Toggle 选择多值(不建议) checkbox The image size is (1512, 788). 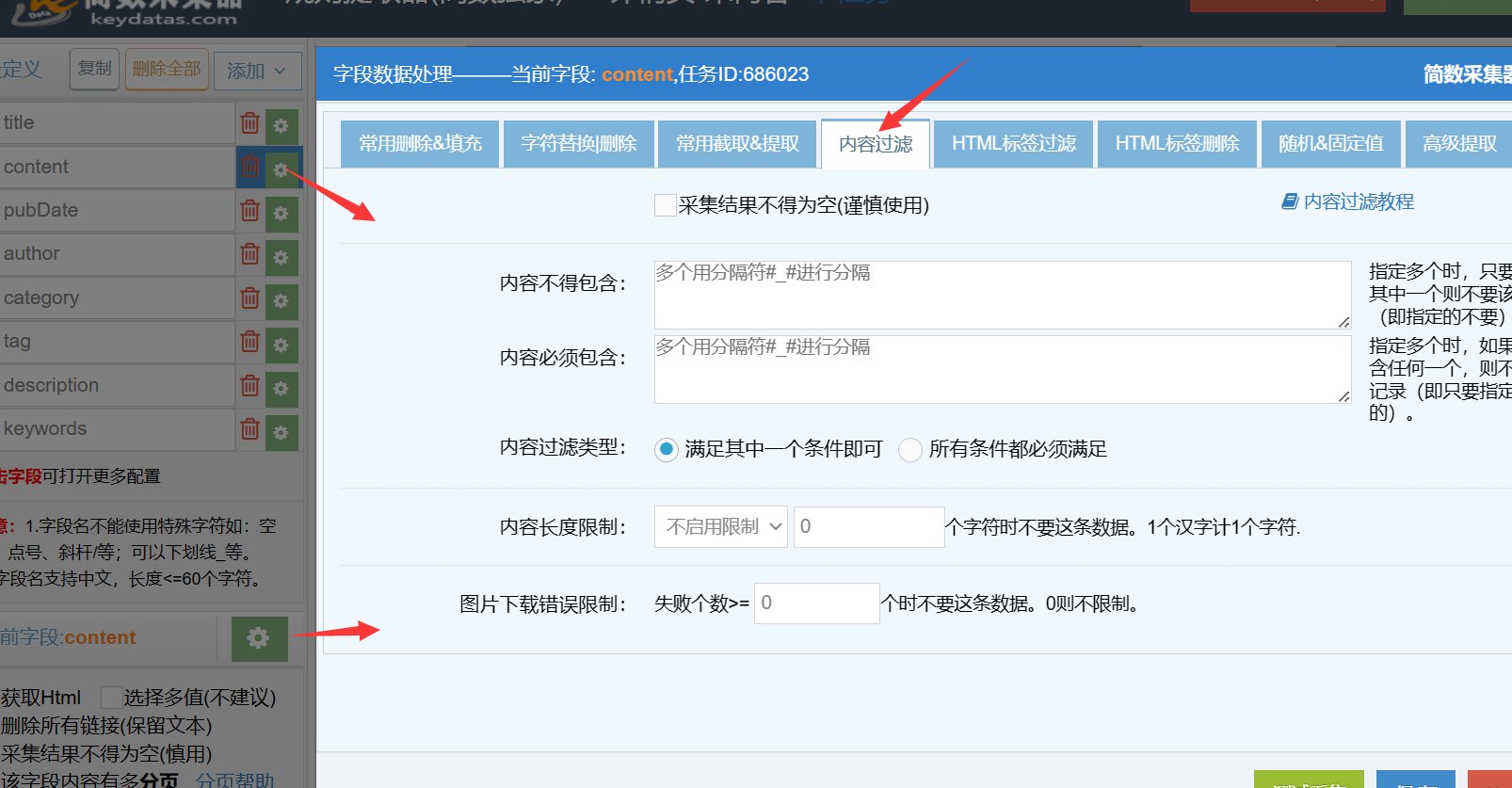(111, 698)
